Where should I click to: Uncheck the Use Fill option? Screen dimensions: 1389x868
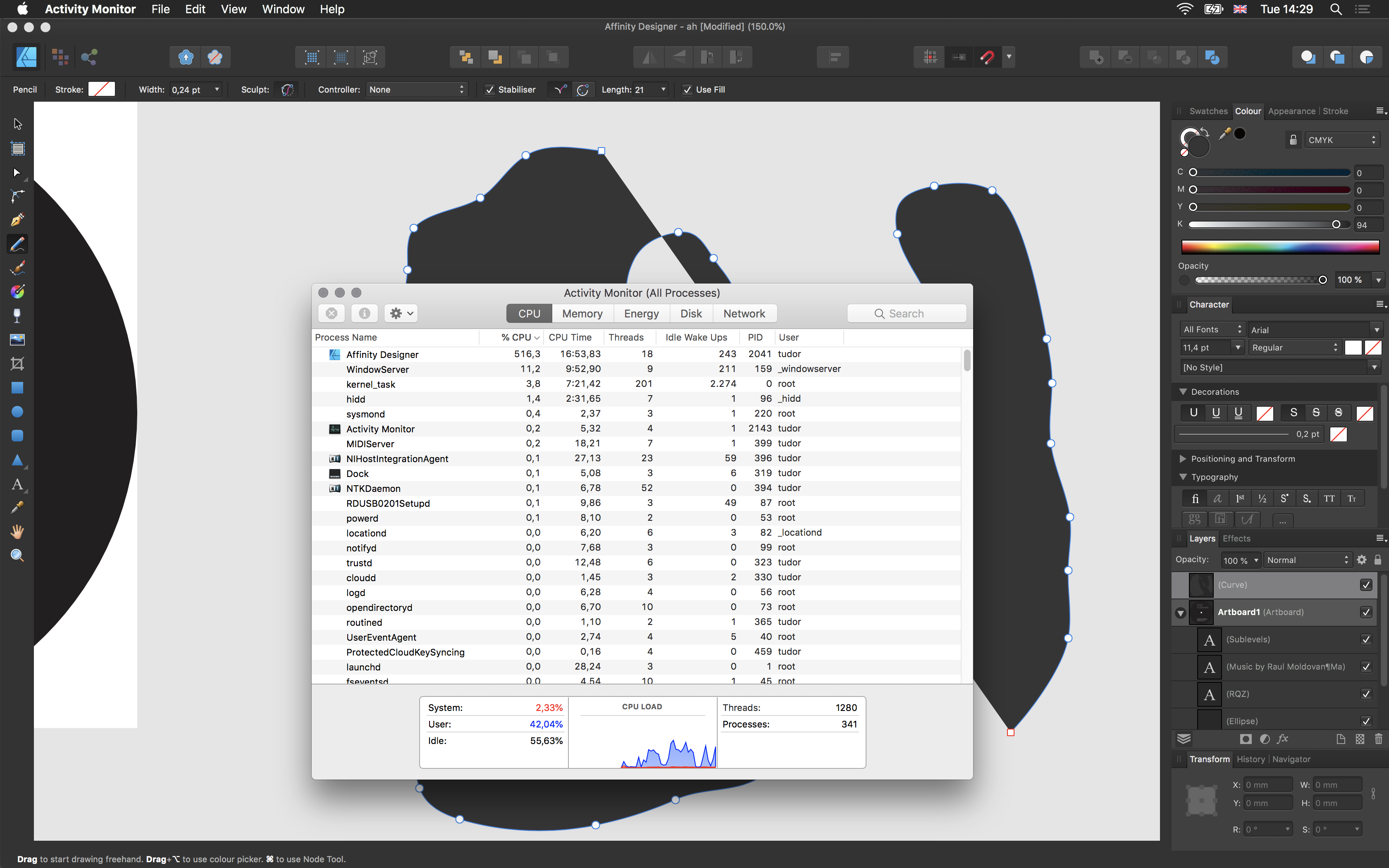[687, 90]
